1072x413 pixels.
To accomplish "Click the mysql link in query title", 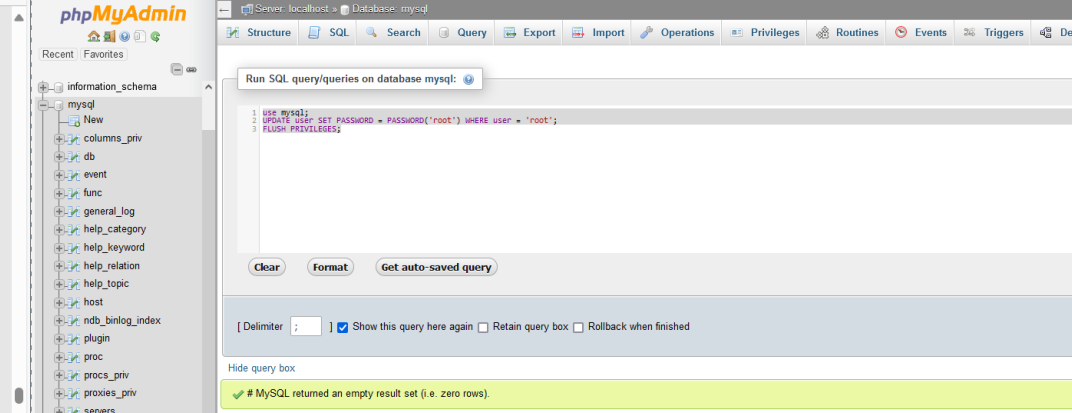I will (x=440, y=79).
